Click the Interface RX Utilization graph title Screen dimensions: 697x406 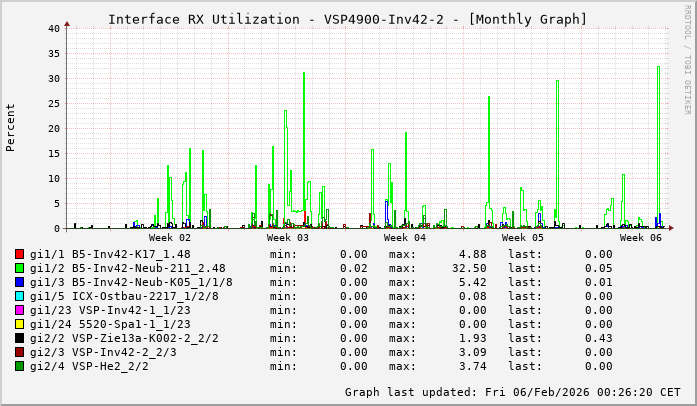pyautogui.click(x=347, y=19)
